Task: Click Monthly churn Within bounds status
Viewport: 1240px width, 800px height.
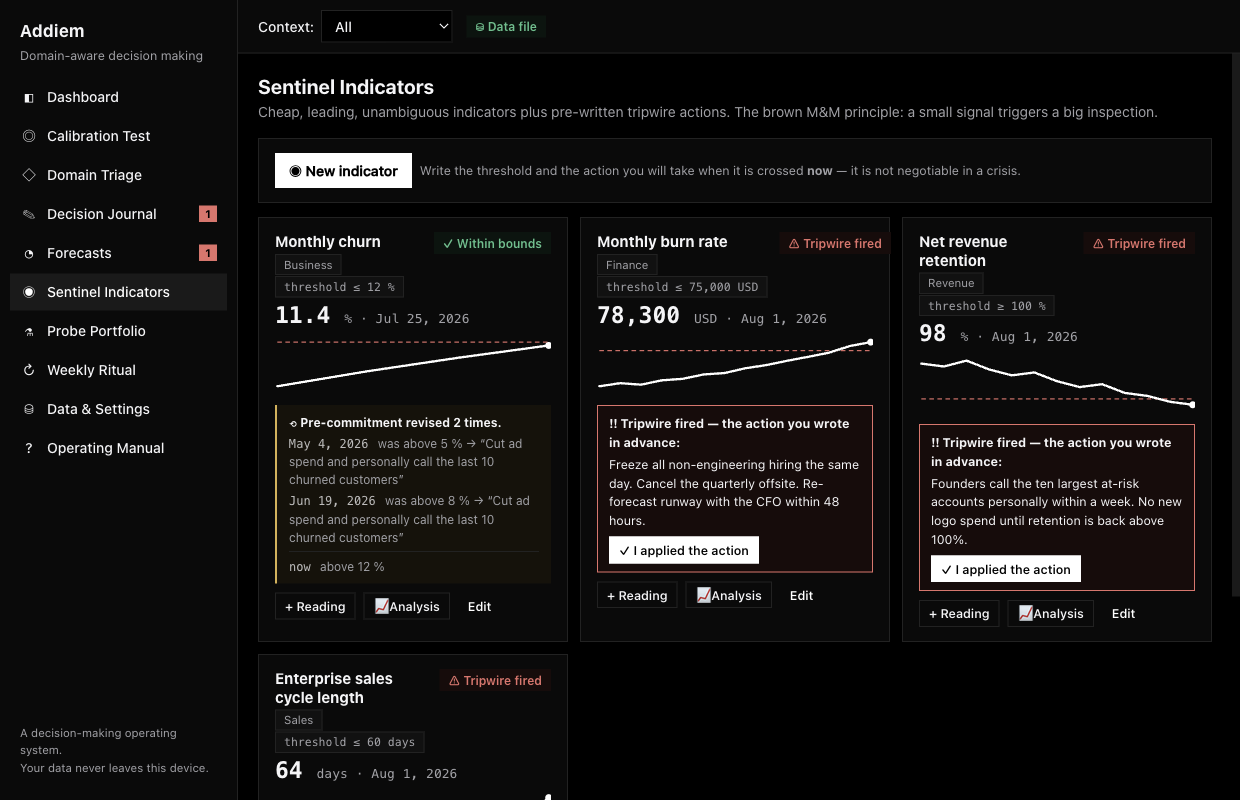Action: [492, 243]
